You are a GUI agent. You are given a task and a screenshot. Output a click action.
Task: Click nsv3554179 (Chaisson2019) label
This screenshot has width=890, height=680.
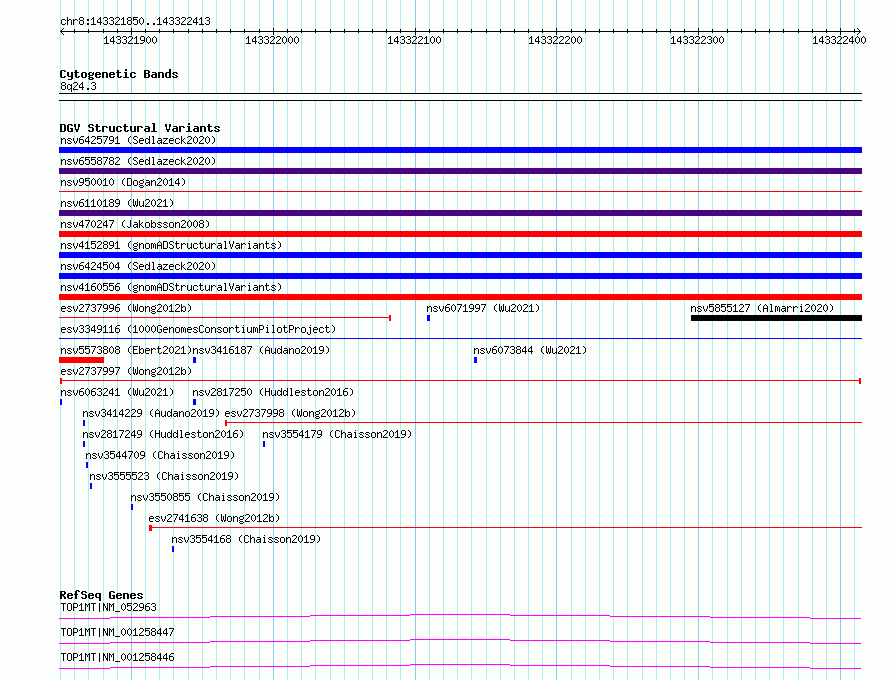(x=337, y=434)
